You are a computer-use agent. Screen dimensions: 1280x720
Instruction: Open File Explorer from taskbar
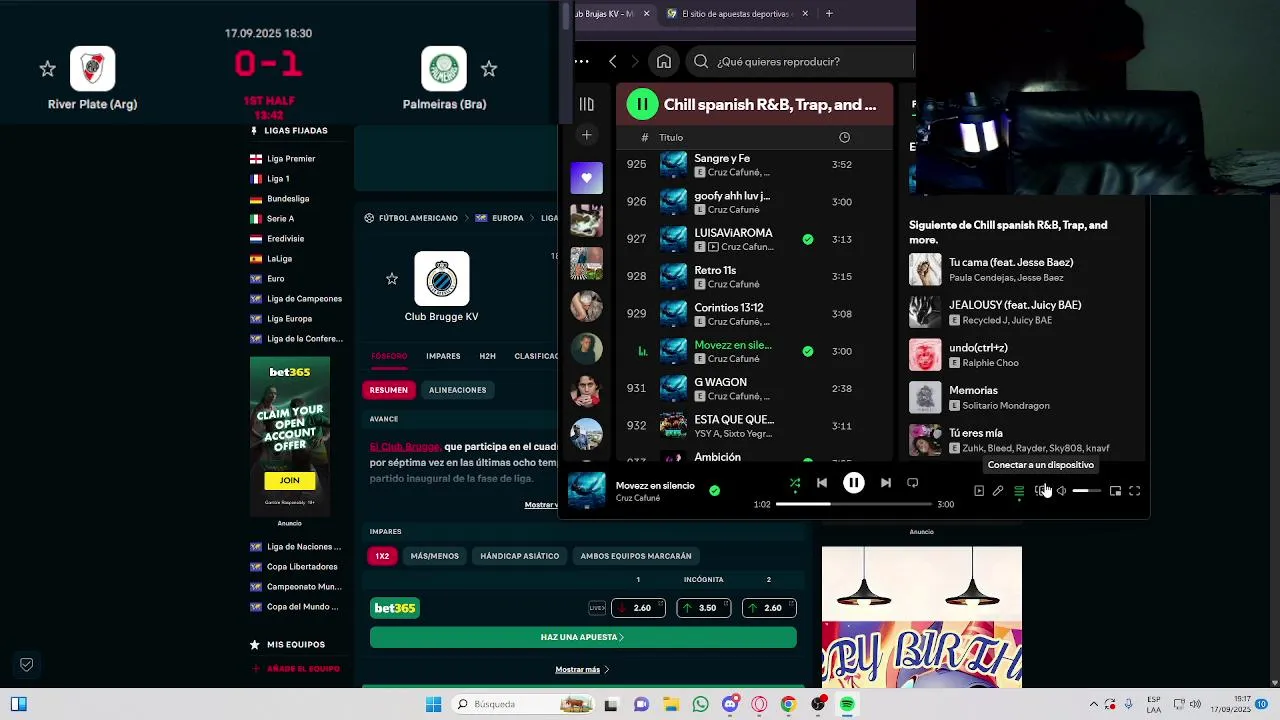[671, 704]
